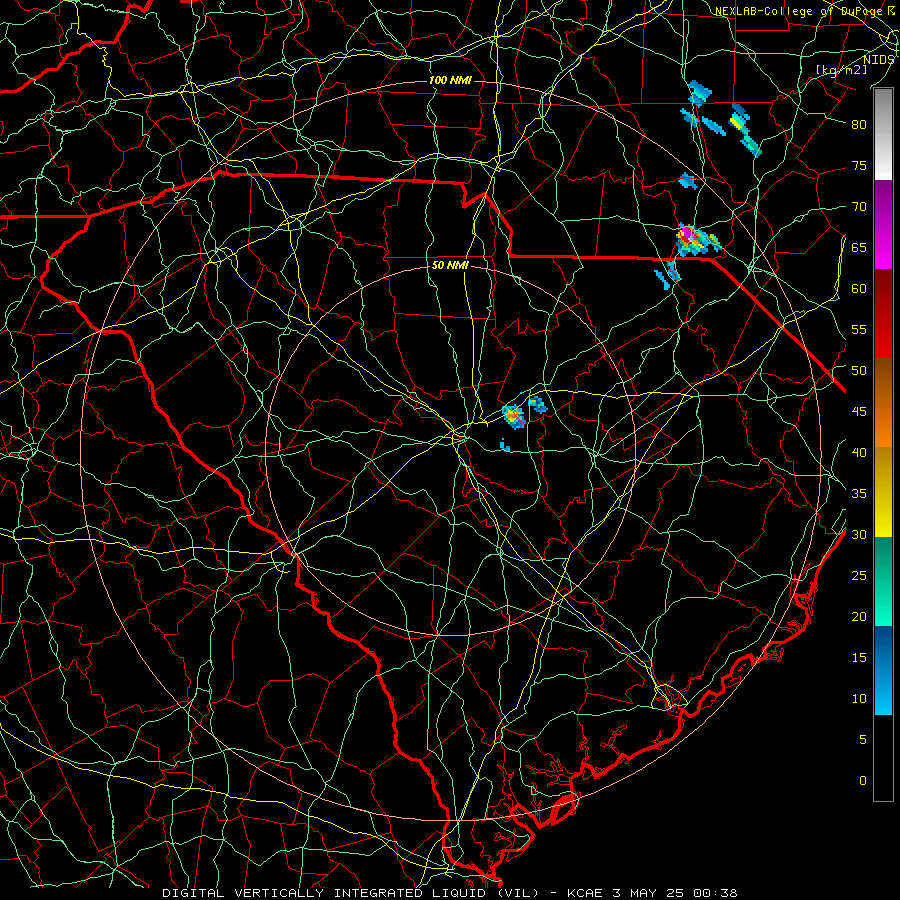Screen dimensions: 900x900
Task: Pick the red segment of the color bar
Action: [x=883, y=314]
